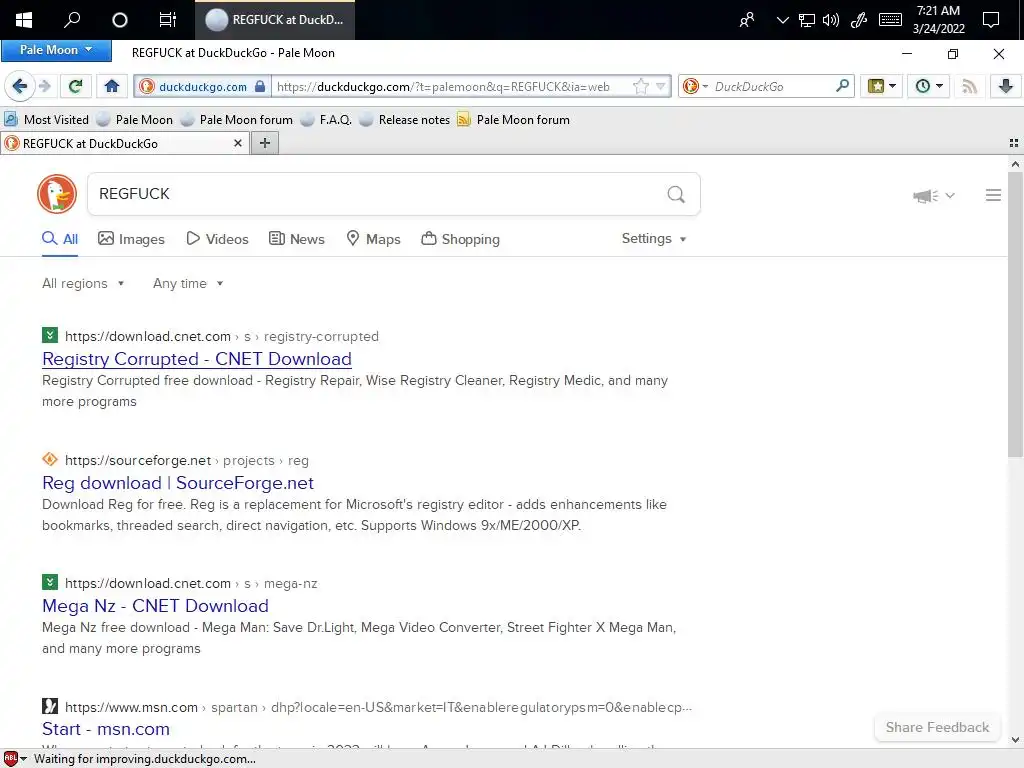Image resolution: width=1024 pixels, height=768 pixels.
Task: Open Cortana circle icon
Action: [120, 20]
